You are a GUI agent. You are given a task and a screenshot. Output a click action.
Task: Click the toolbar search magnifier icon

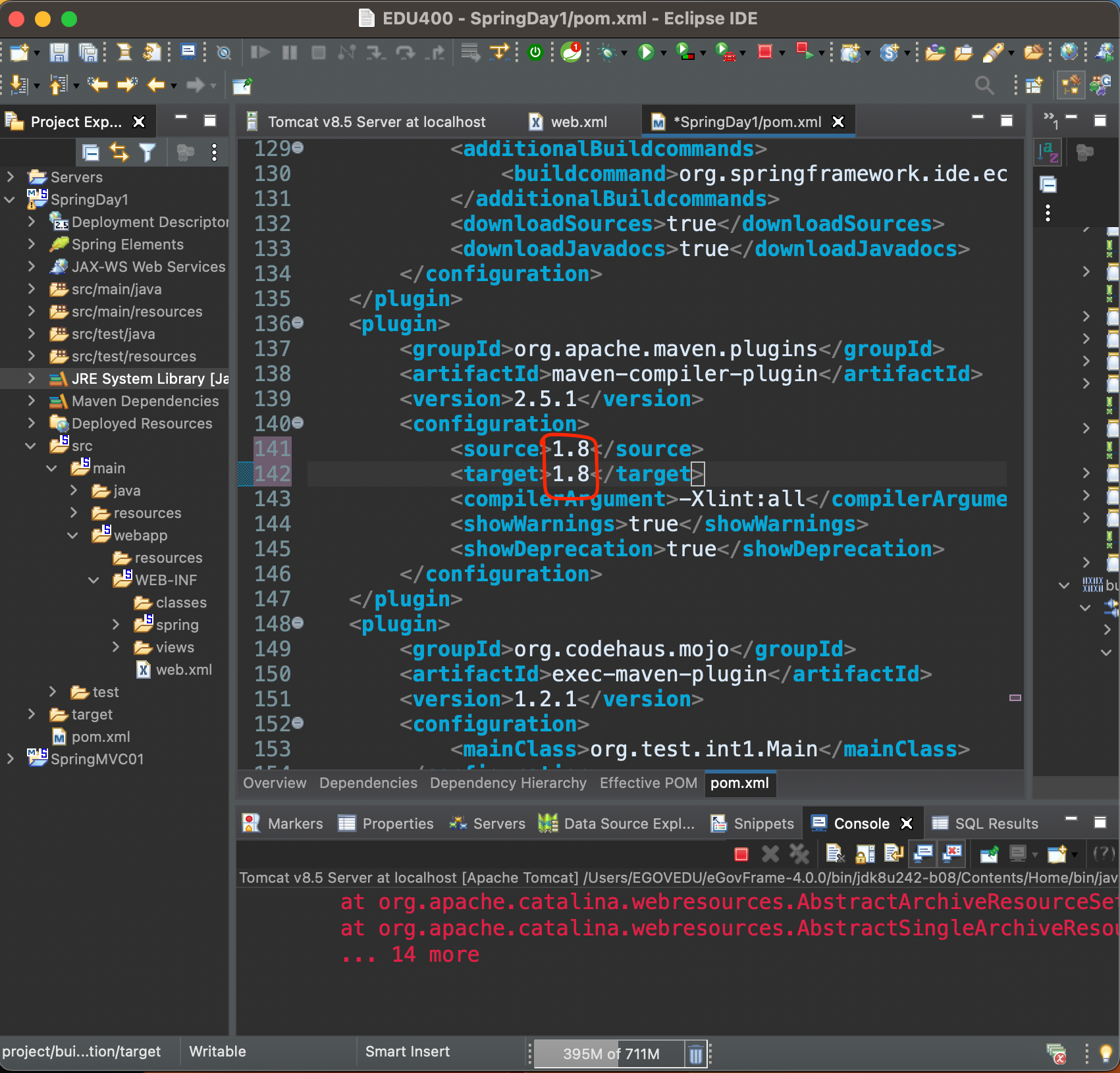coord(984,85)
